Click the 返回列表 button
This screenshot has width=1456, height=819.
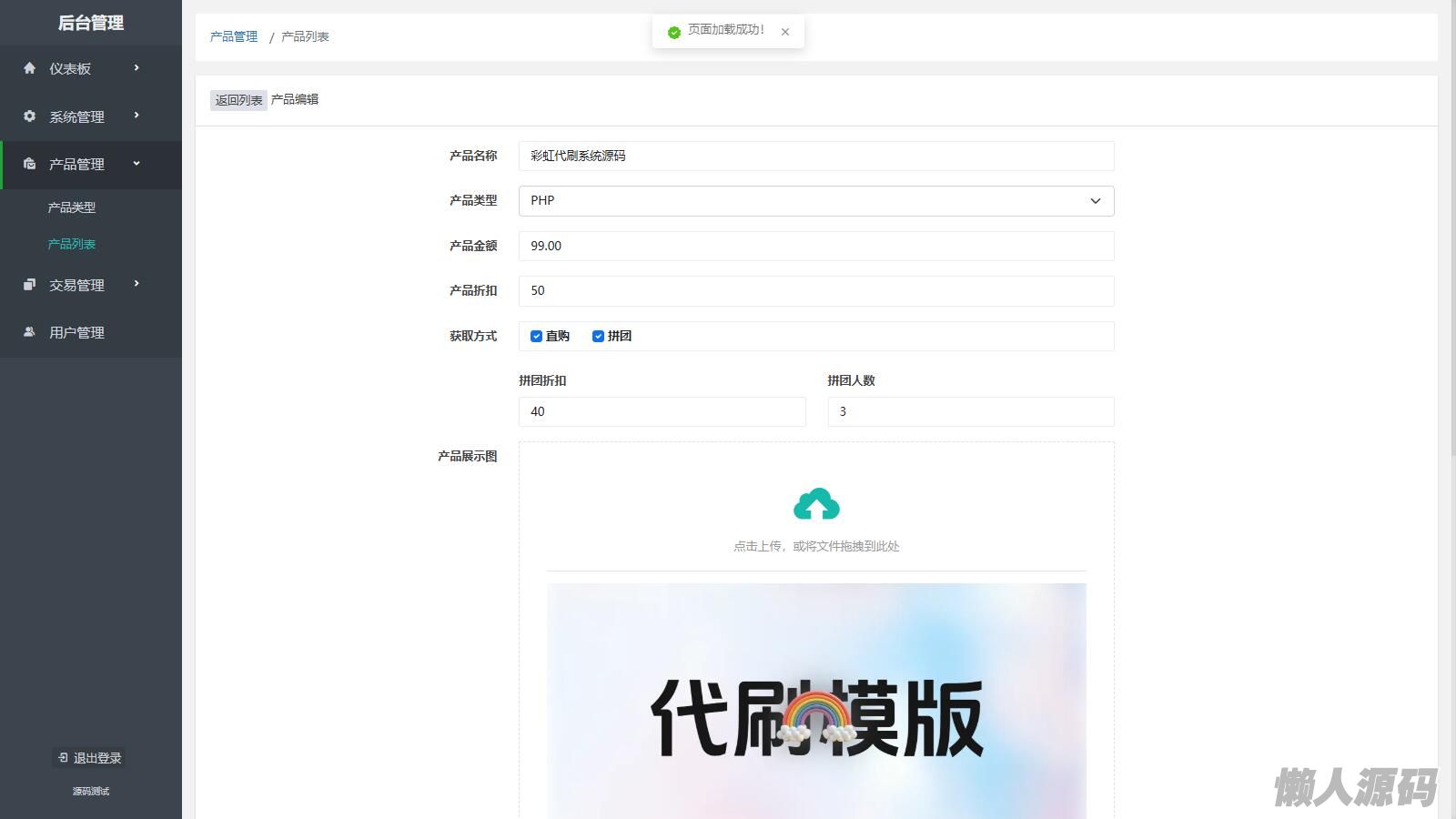pos(238,100)
